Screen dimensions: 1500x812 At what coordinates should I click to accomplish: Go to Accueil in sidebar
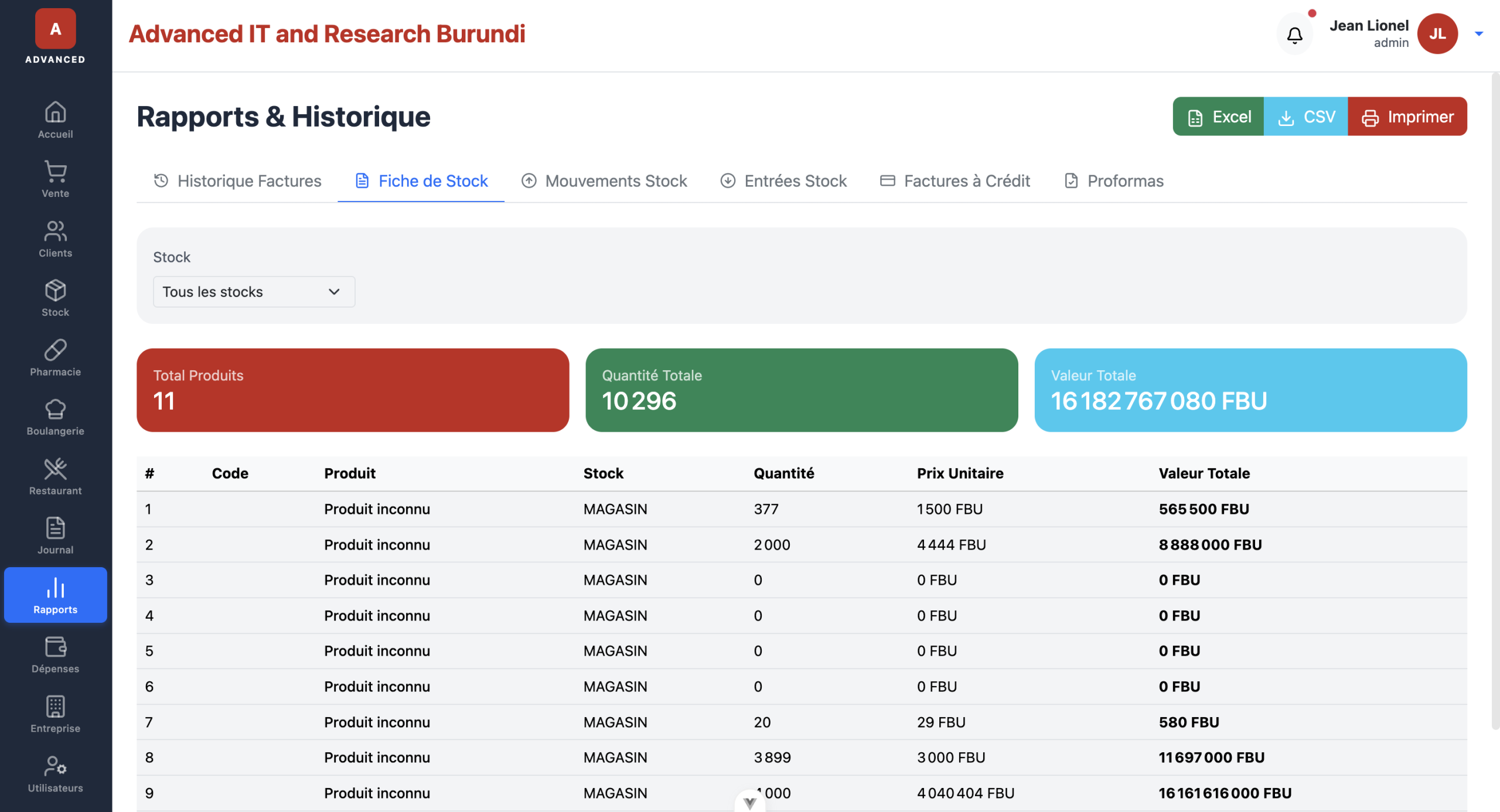55,120
